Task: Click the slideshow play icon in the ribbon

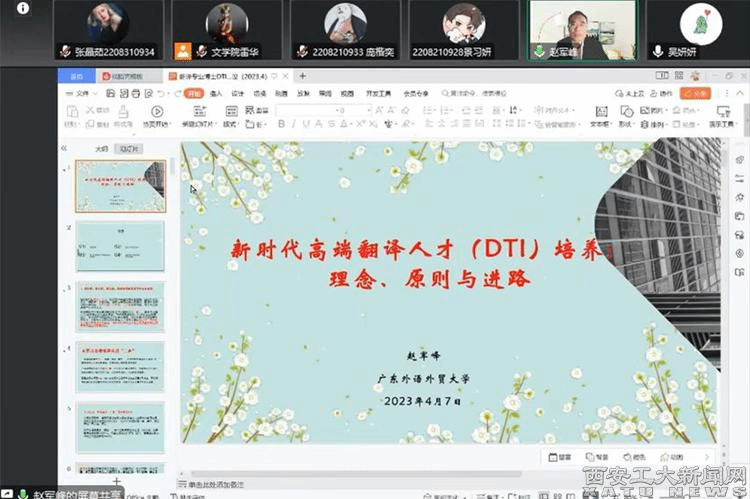Action: (157, 111)
